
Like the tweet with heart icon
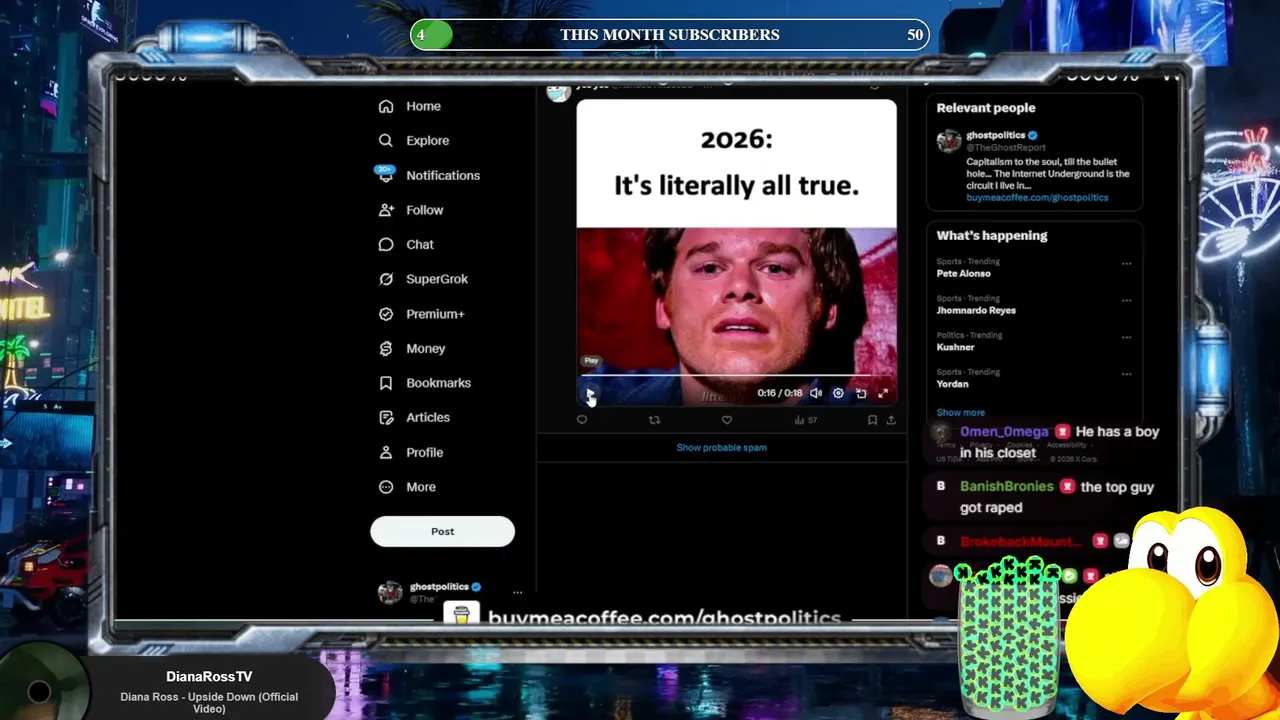pyautogui.click(x=727, y=420)
